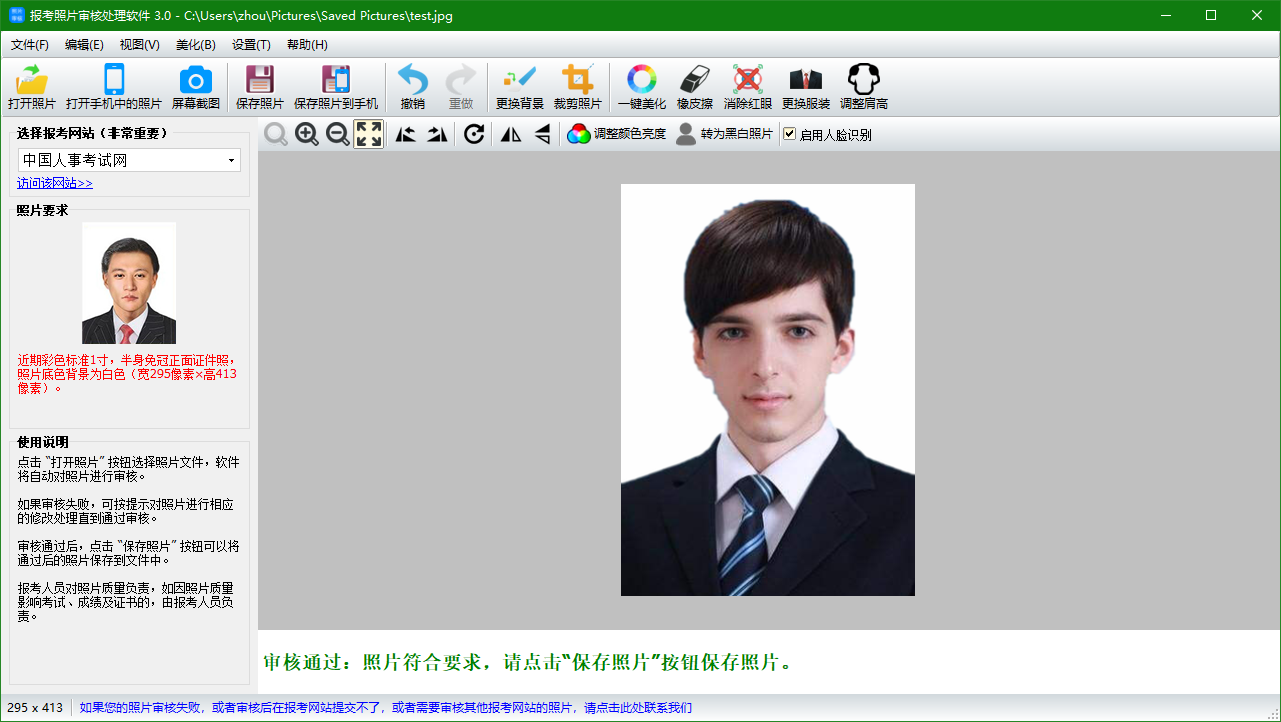Screen dimensions: 1281x722
Task: Rotate photo 90 degrees clockwise
Action: point(474,134)
